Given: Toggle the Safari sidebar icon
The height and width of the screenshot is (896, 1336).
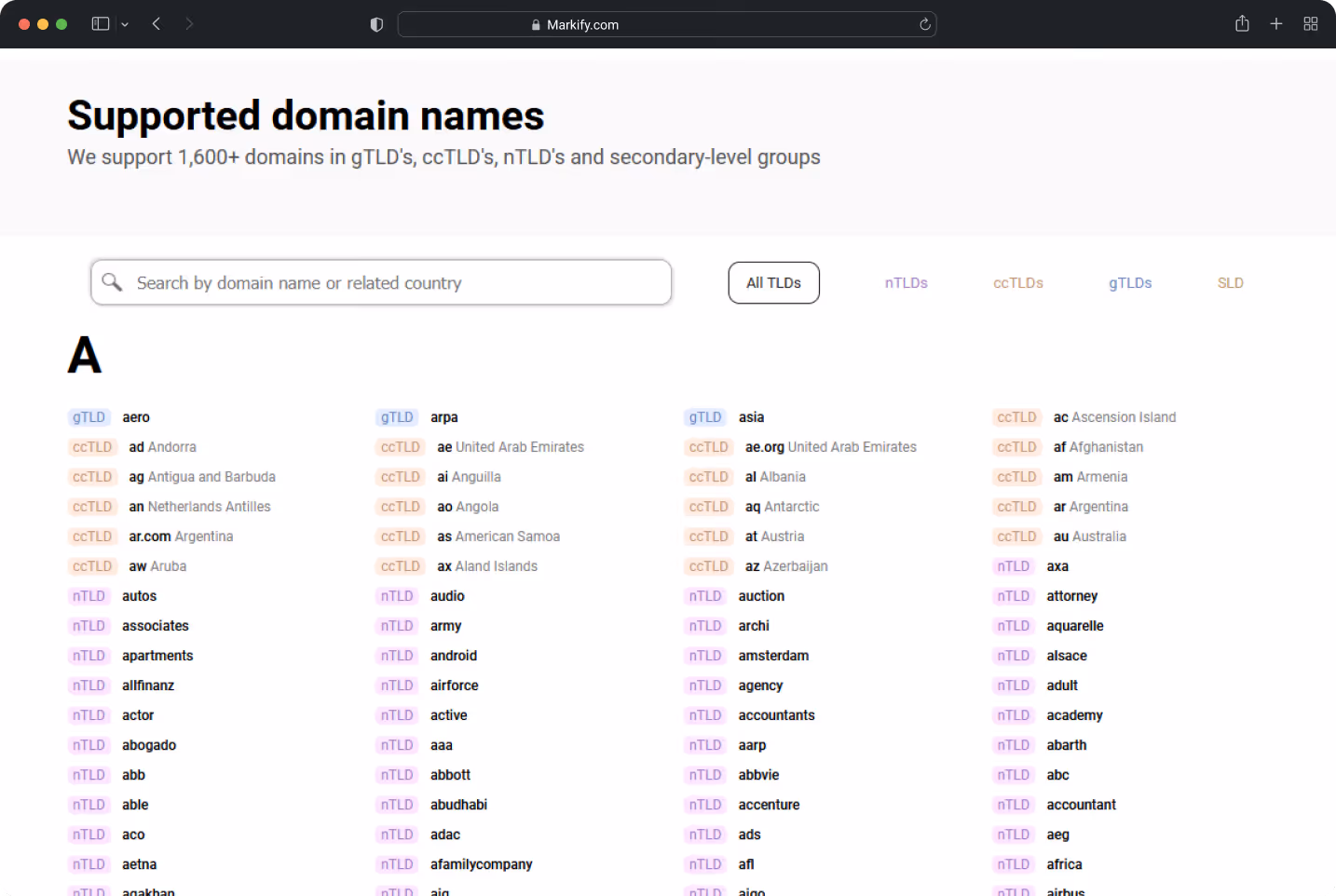Looking at the screenshot, I should coord(101,24).
